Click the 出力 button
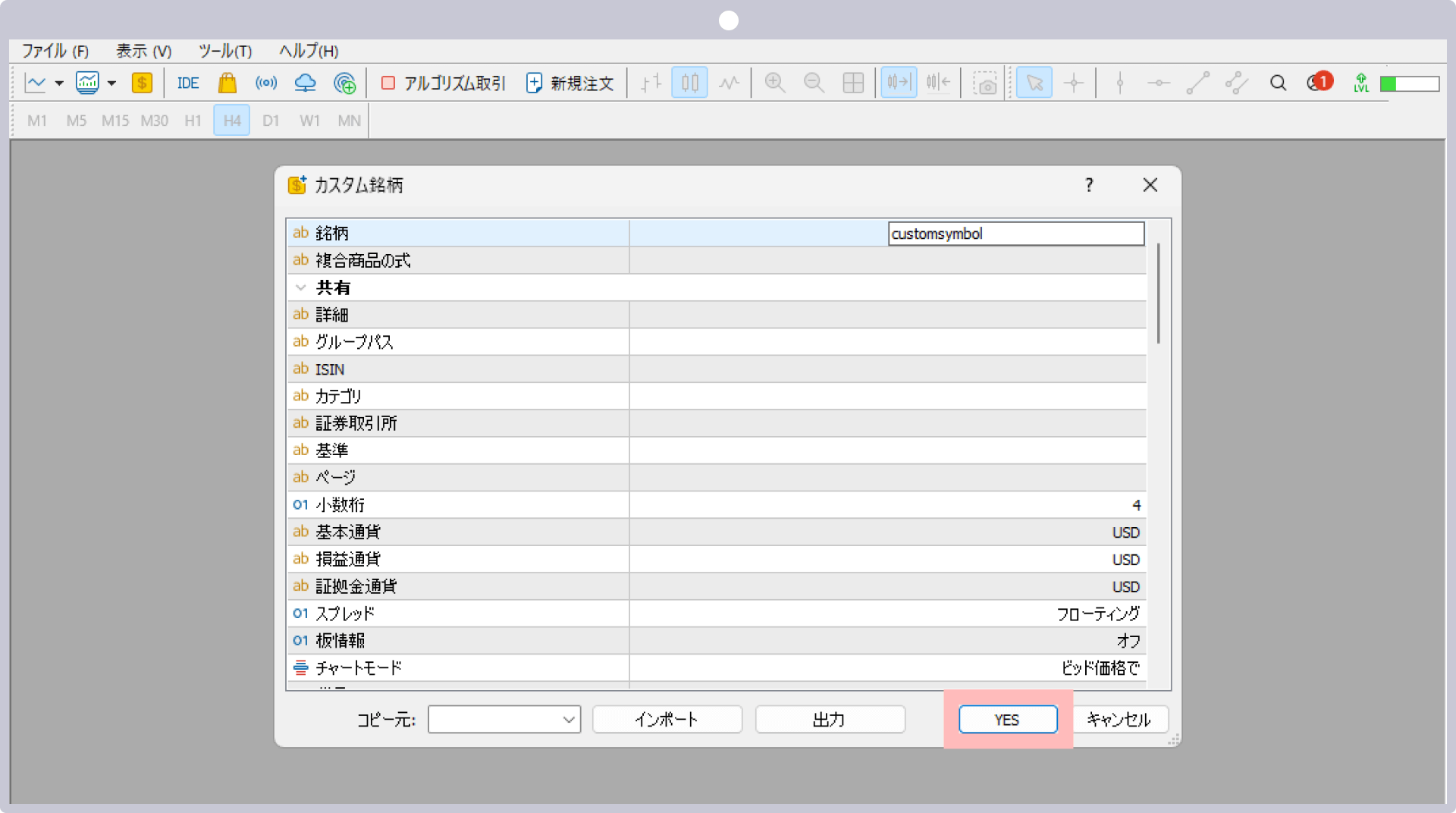The height and width of the screenshot is (813, 1456). (x=830, y=719)
